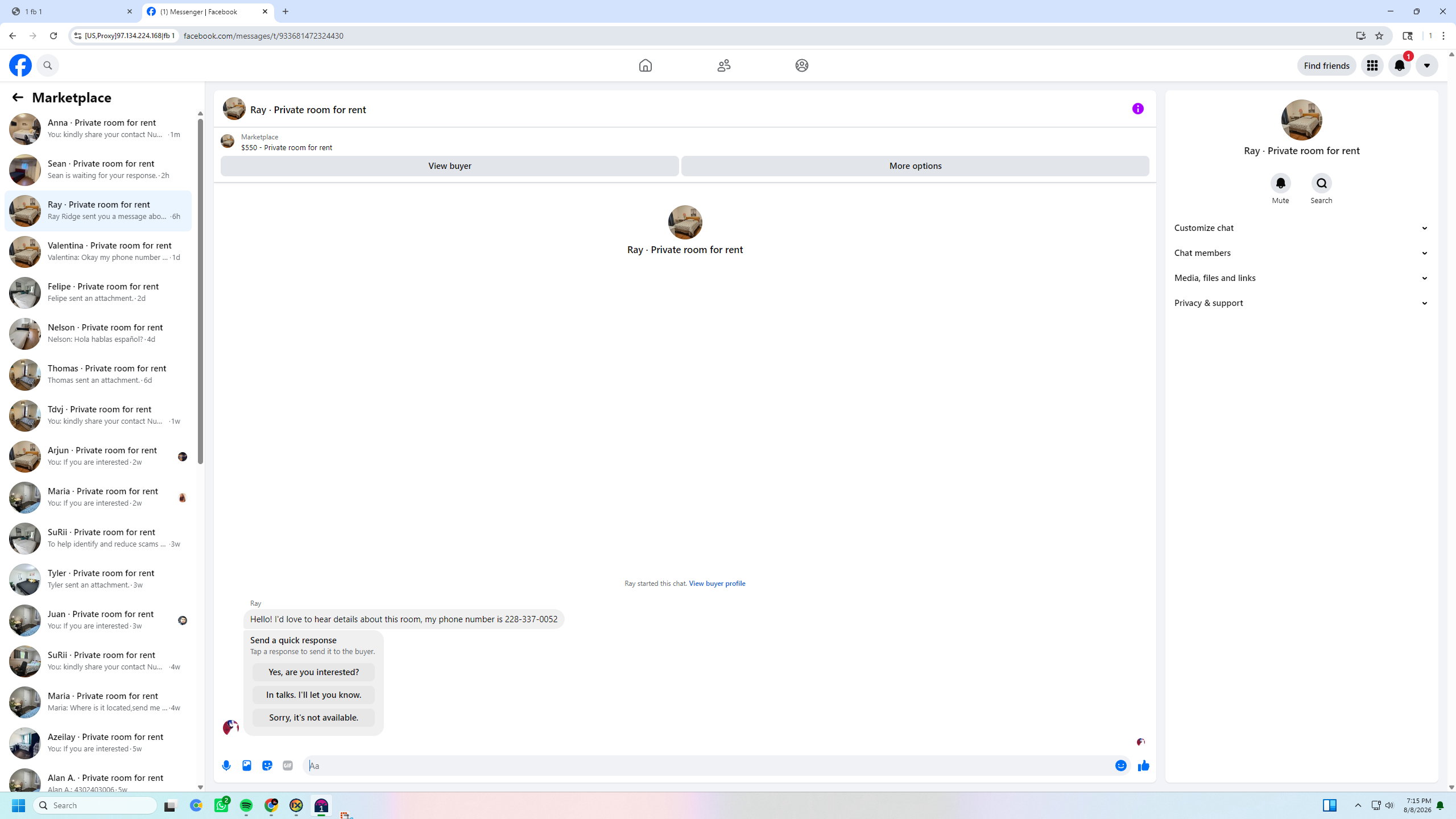
Task: Install app icon in address bar
Action: click(x=1361, y=36)
